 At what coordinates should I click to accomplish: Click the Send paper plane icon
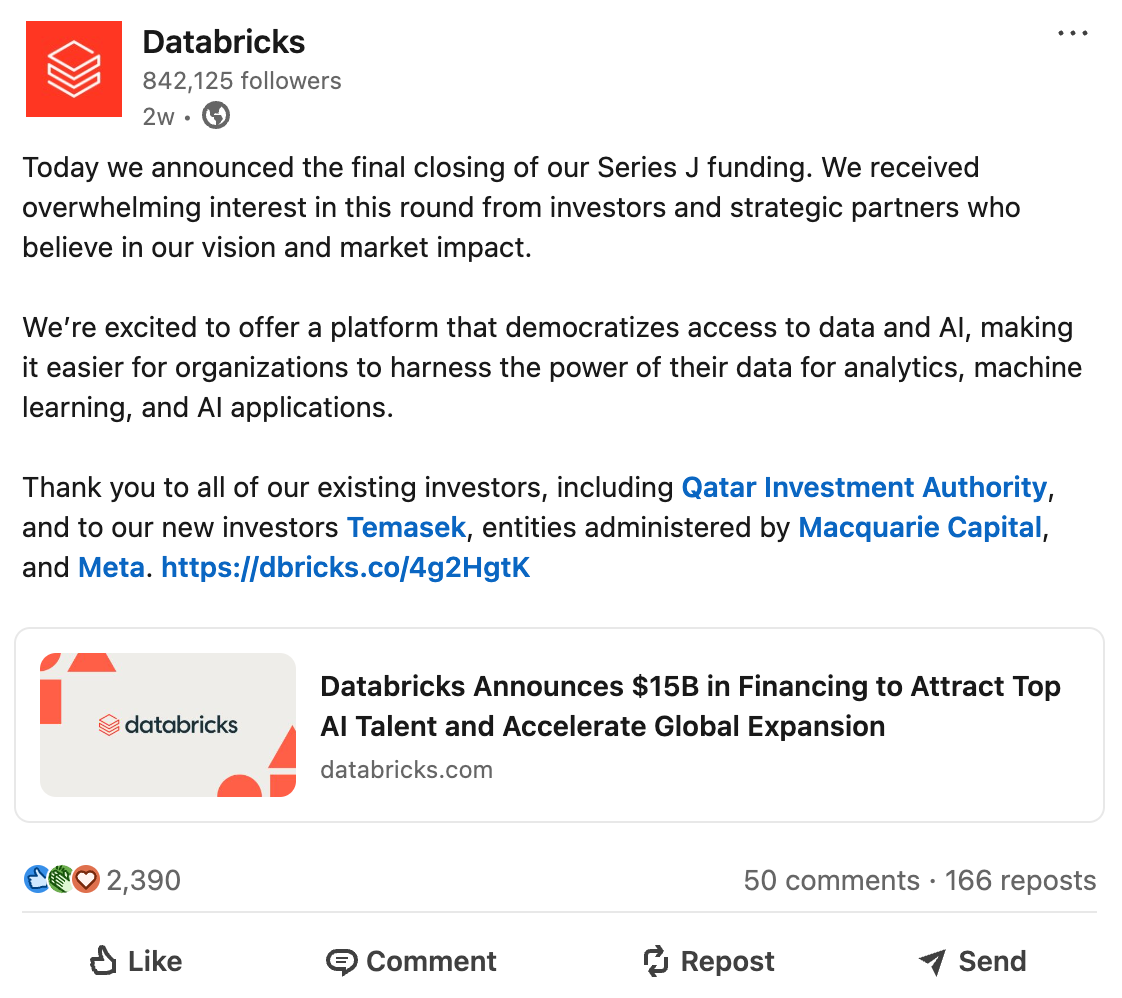[932, 961]
